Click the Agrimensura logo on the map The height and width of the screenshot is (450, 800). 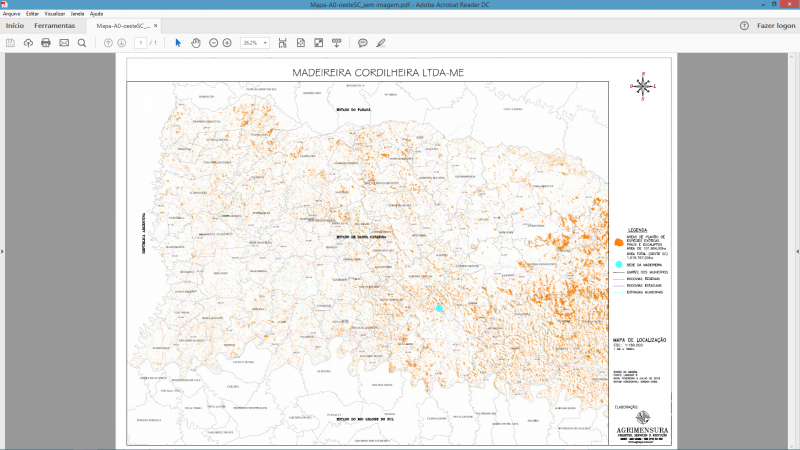[642, 428]
